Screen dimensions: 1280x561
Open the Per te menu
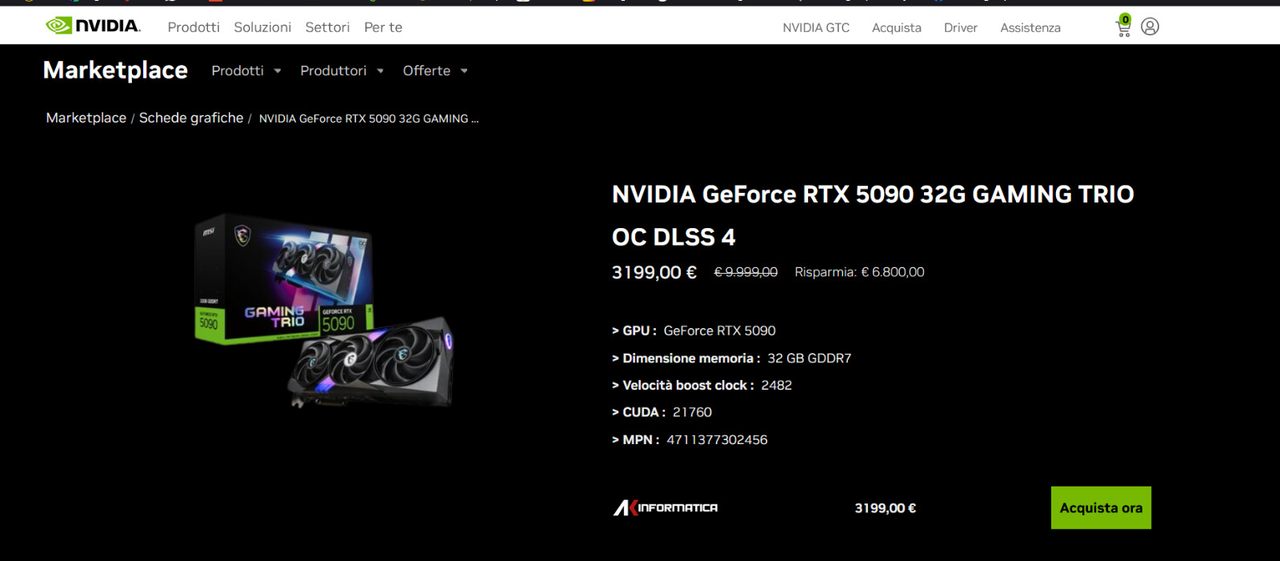pyautogui.click(x=383, y=27)
